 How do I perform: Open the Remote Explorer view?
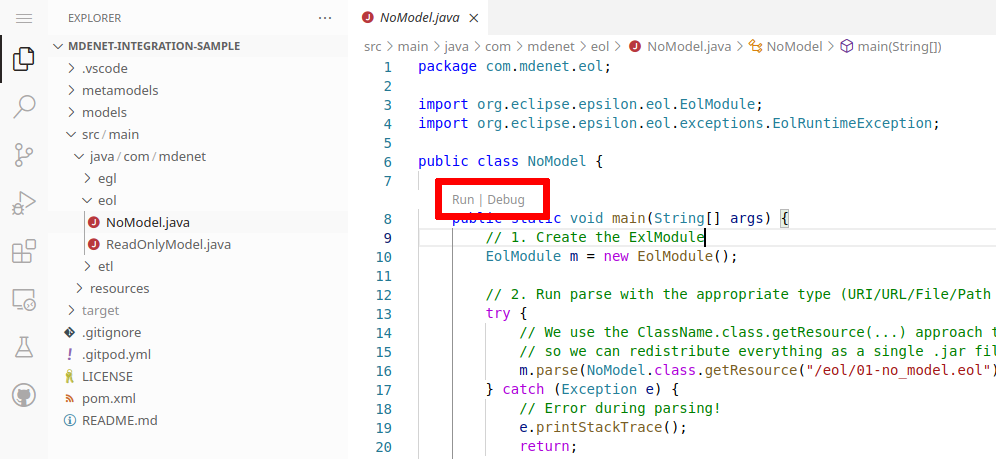[x=24, y=299]
